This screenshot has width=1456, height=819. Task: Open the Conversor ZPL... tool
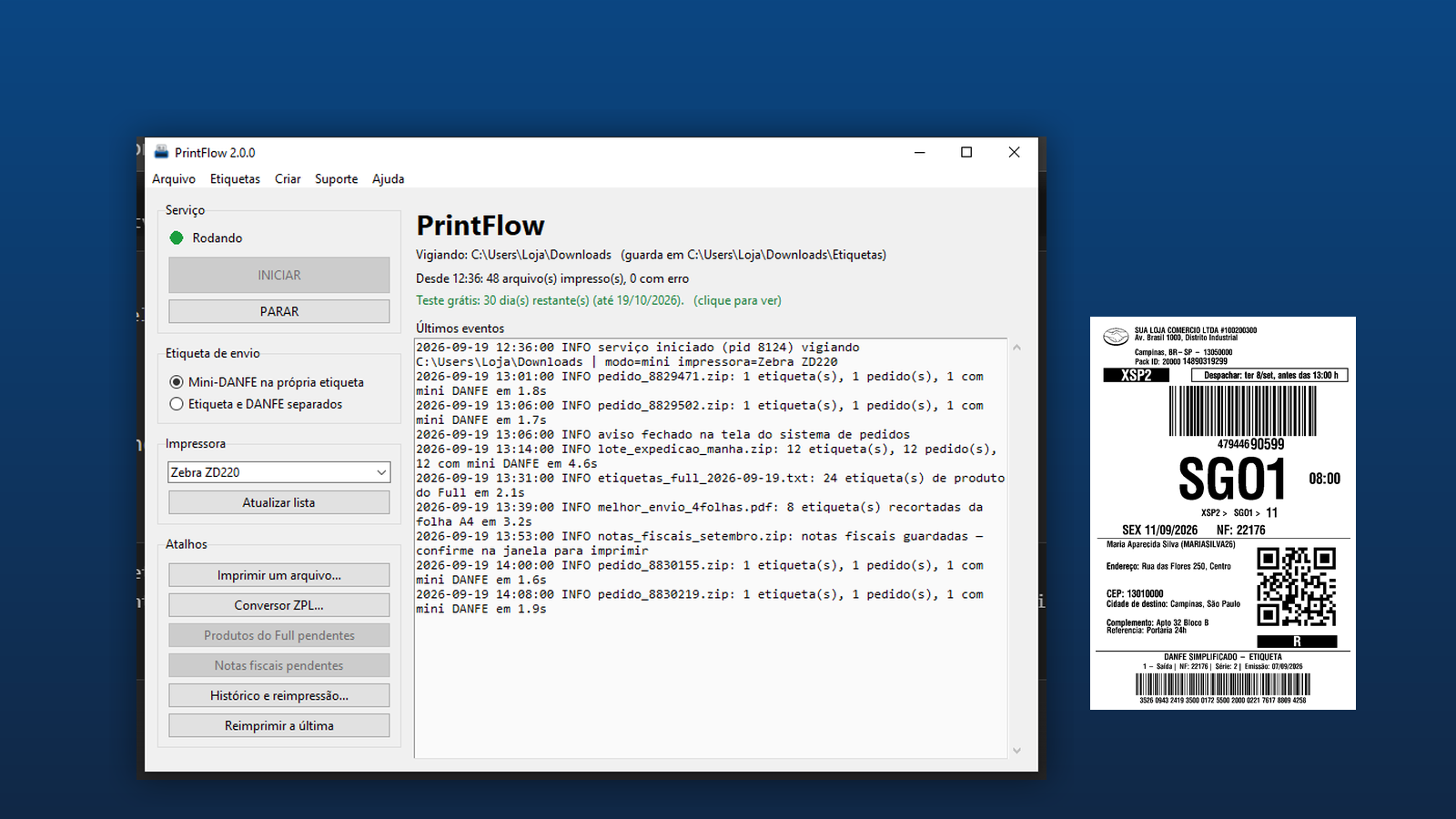pos(279,605)
